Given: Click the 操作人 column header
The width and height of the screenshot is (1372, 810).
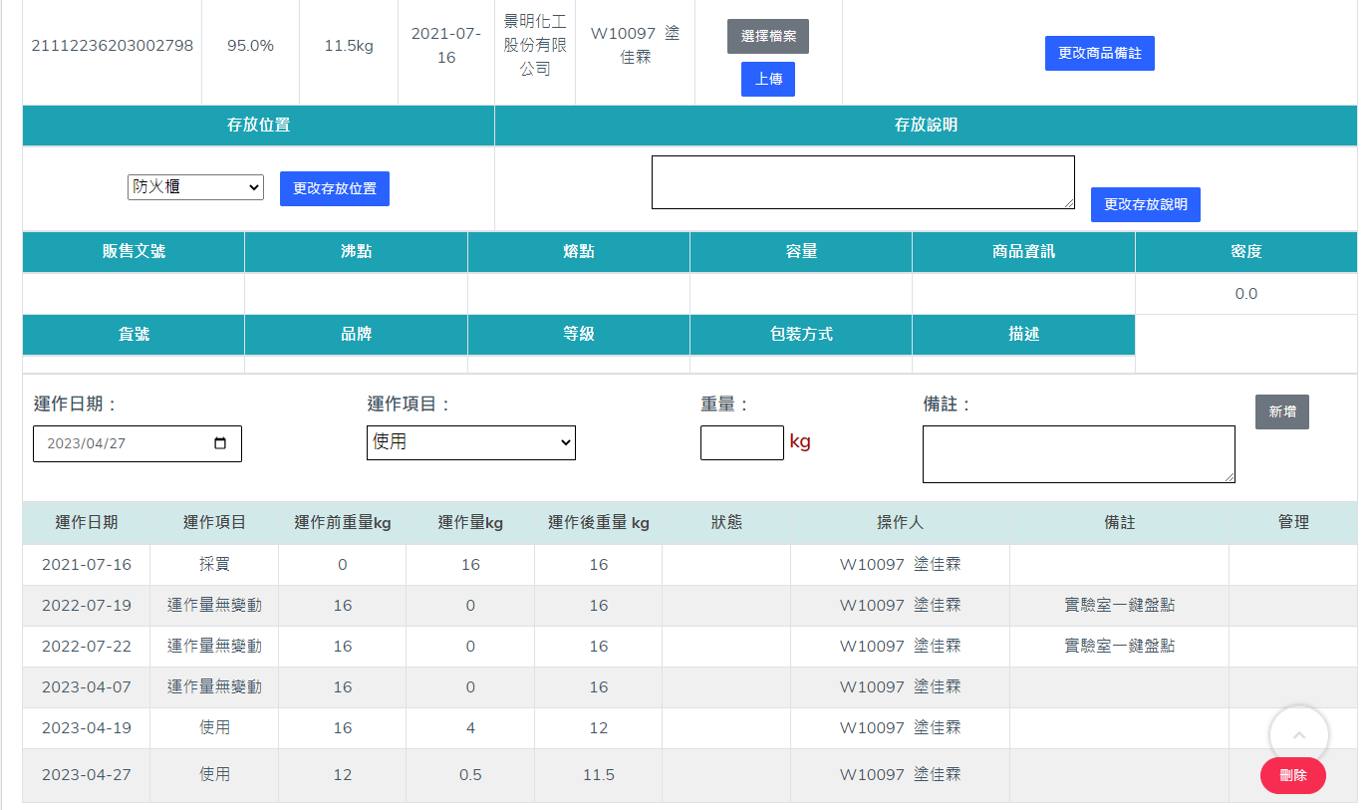Looking at the screenshot, I should coord(899,523).
